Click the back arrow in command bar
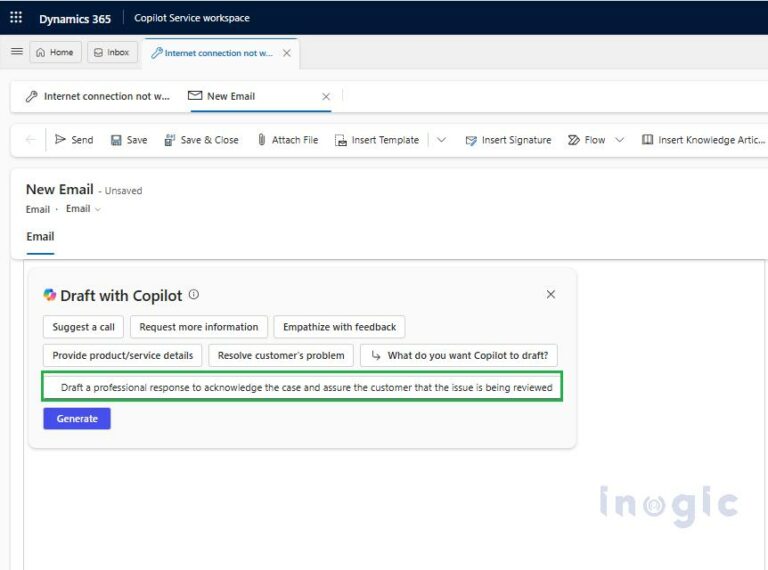Viewport: 768px width, 570px height. [x=30, y=140]
